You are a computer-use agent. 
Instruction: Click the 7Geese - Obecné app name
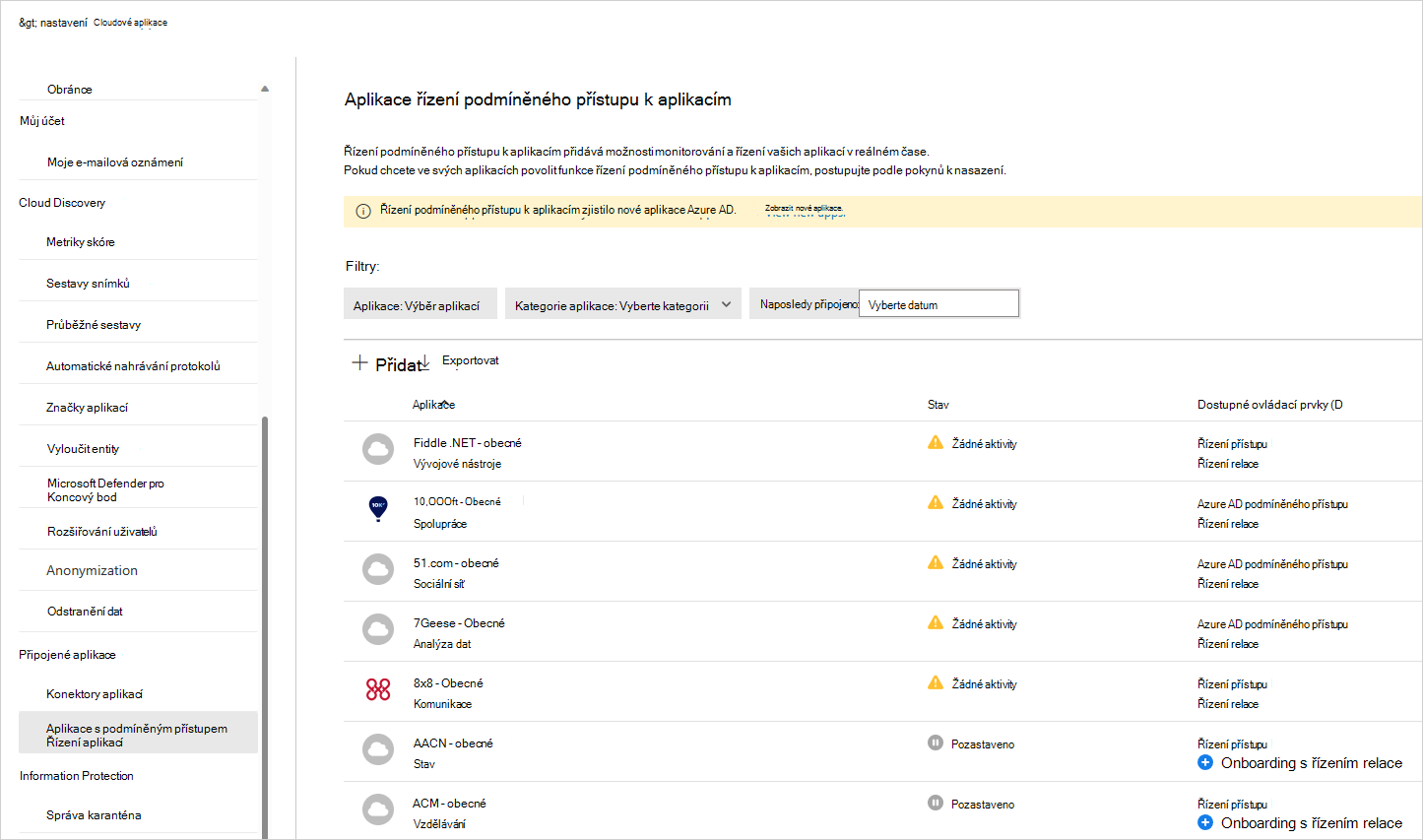(x=459, y=623)
